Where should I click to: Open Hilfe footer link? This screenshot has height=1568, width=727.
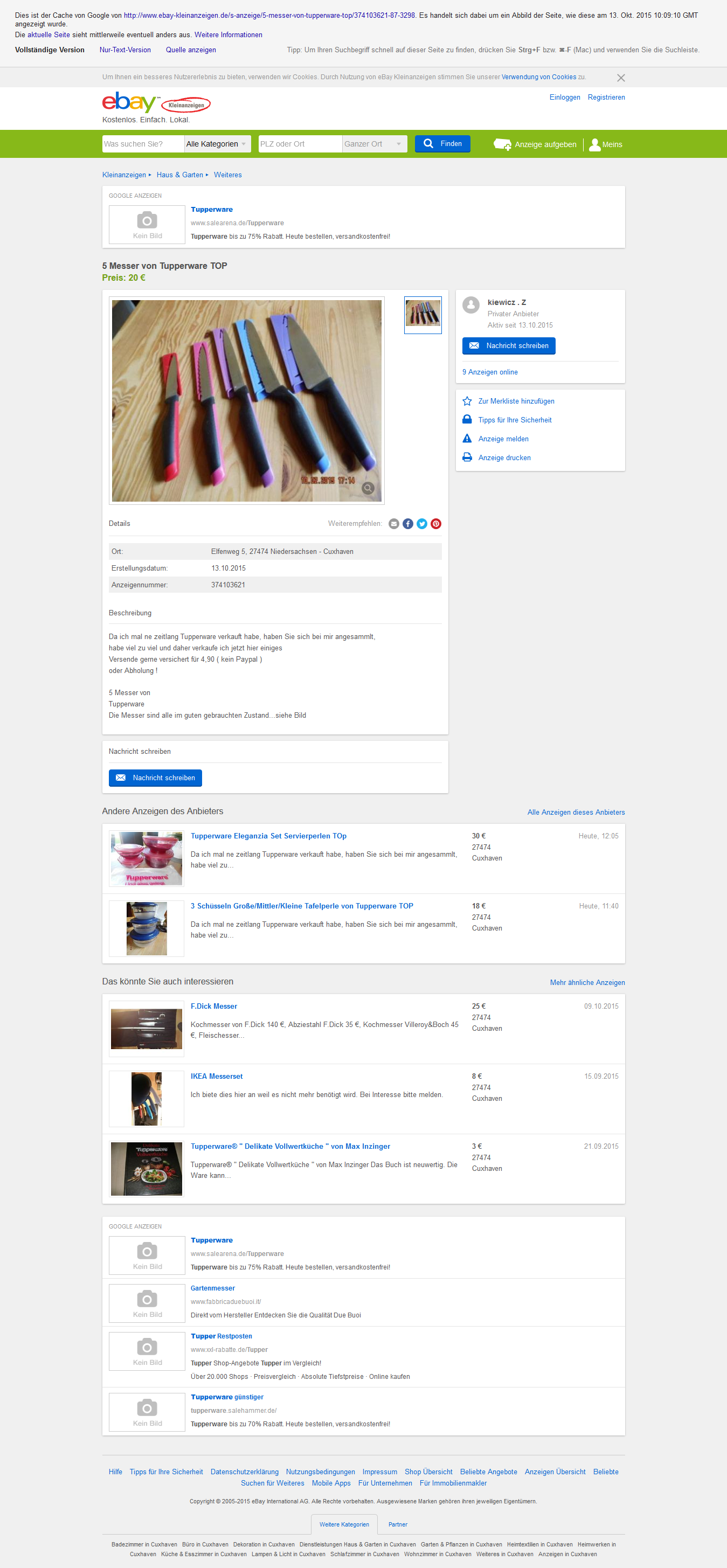click(x=115, y=1472)
